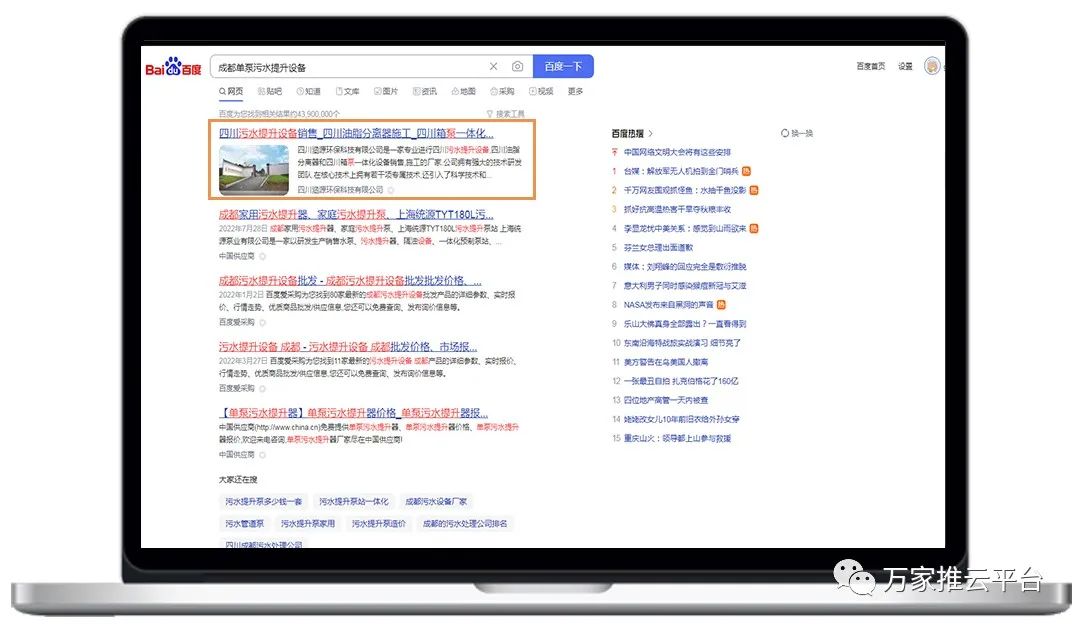Click the user avatar icon
The image size is (1080, 628).
(933, 66)
